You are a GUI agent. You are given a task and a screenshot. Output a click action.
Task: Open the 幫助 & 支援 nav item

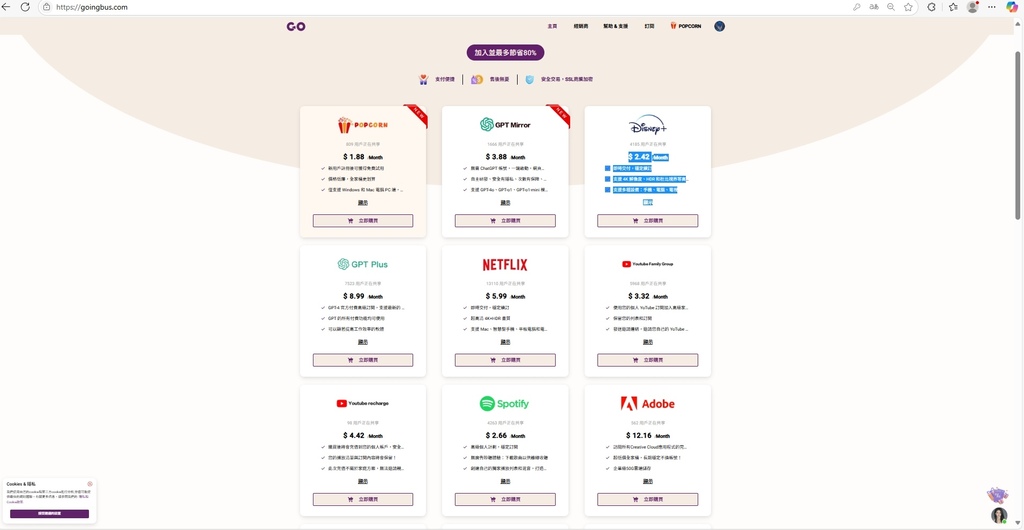(x=615, y=26)
